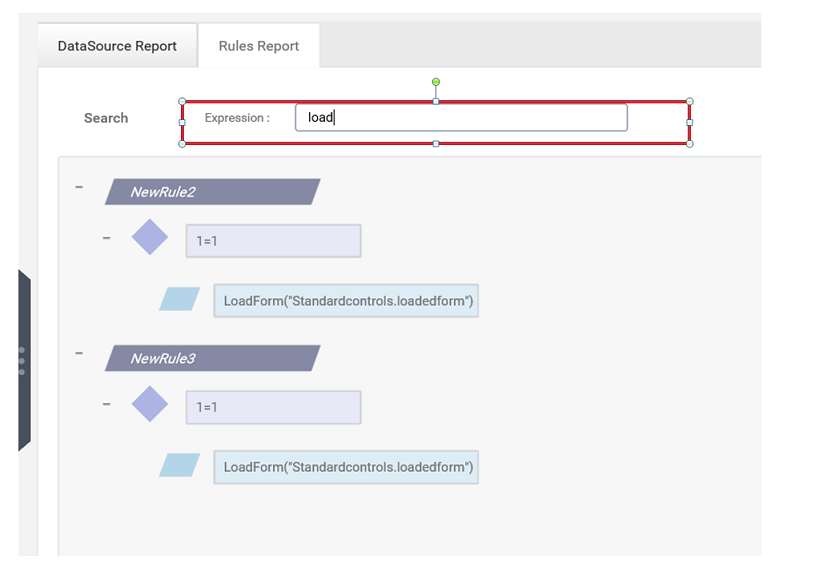Click the LoadForm action under NewRule2

[346, 301]
